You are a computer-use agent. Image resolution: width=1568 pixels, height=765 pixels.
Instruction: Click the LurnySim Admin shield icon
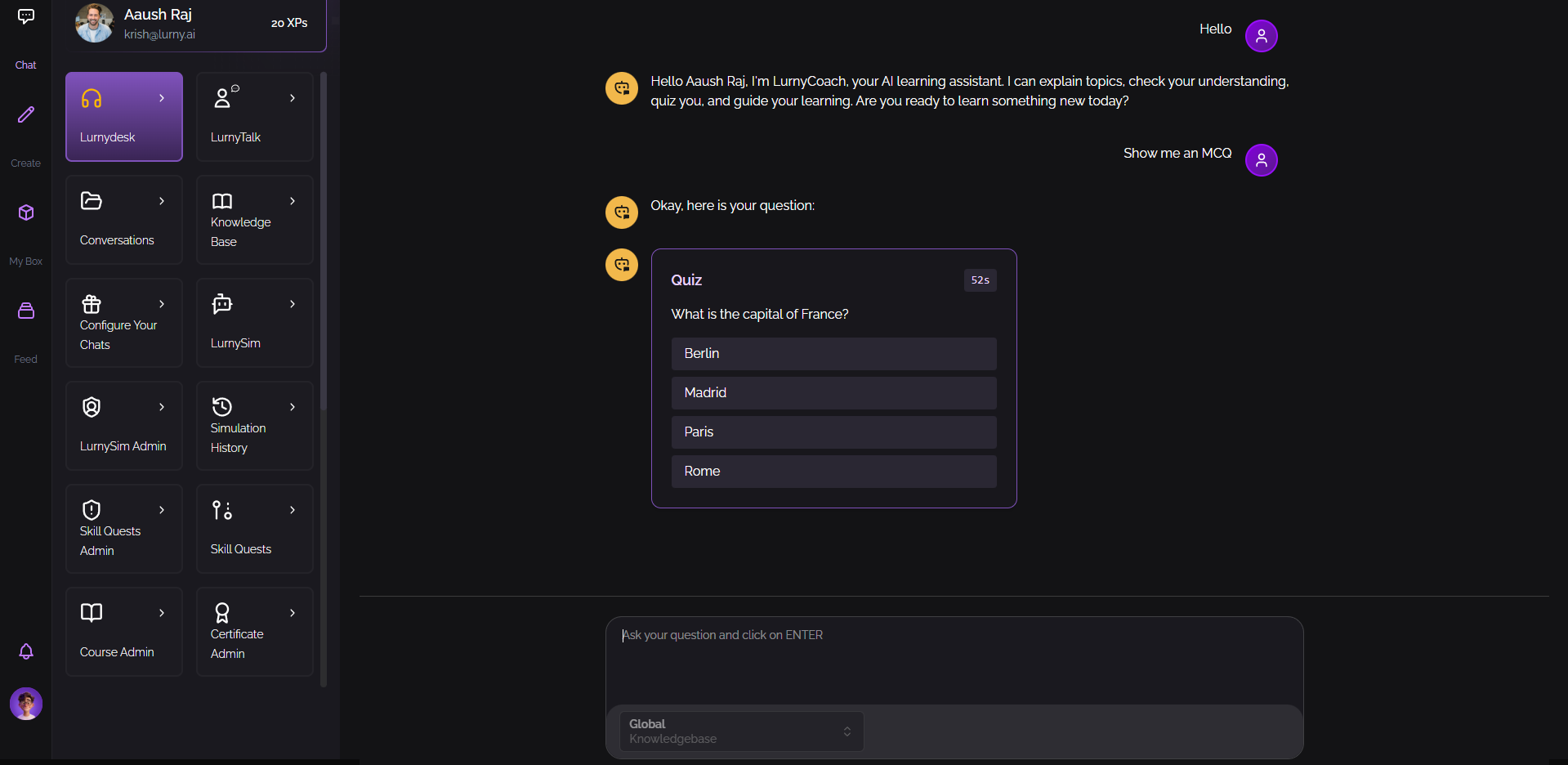tap(91, 406)
